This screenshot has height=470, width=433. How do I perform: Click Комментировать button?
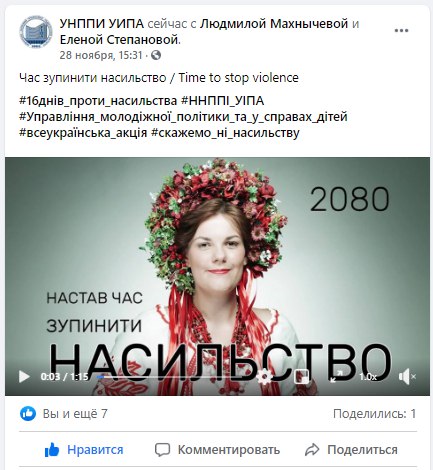(x=217, y=450)
